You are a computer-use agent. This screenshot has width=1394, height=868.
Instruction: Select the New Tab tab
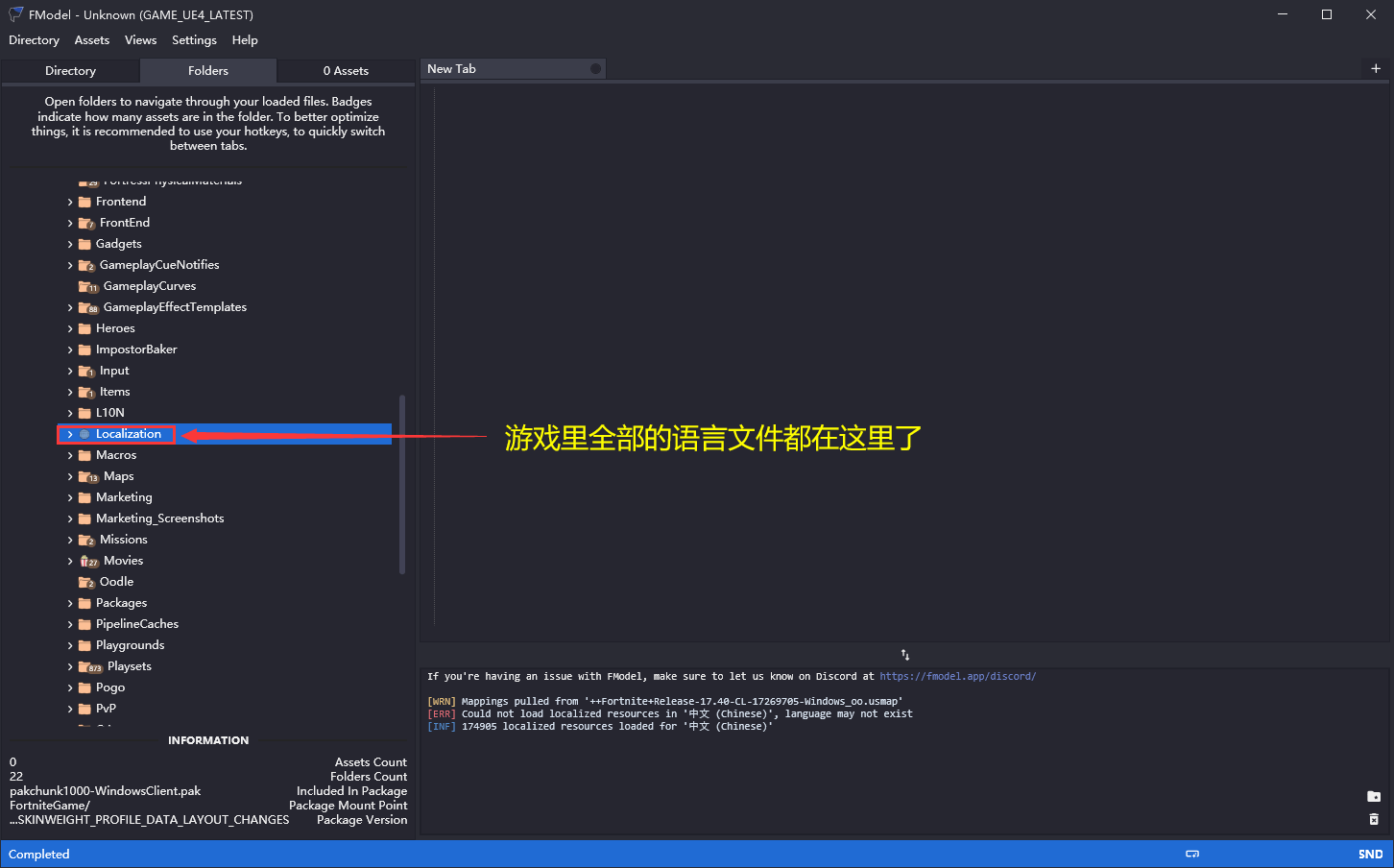point(513,69)
